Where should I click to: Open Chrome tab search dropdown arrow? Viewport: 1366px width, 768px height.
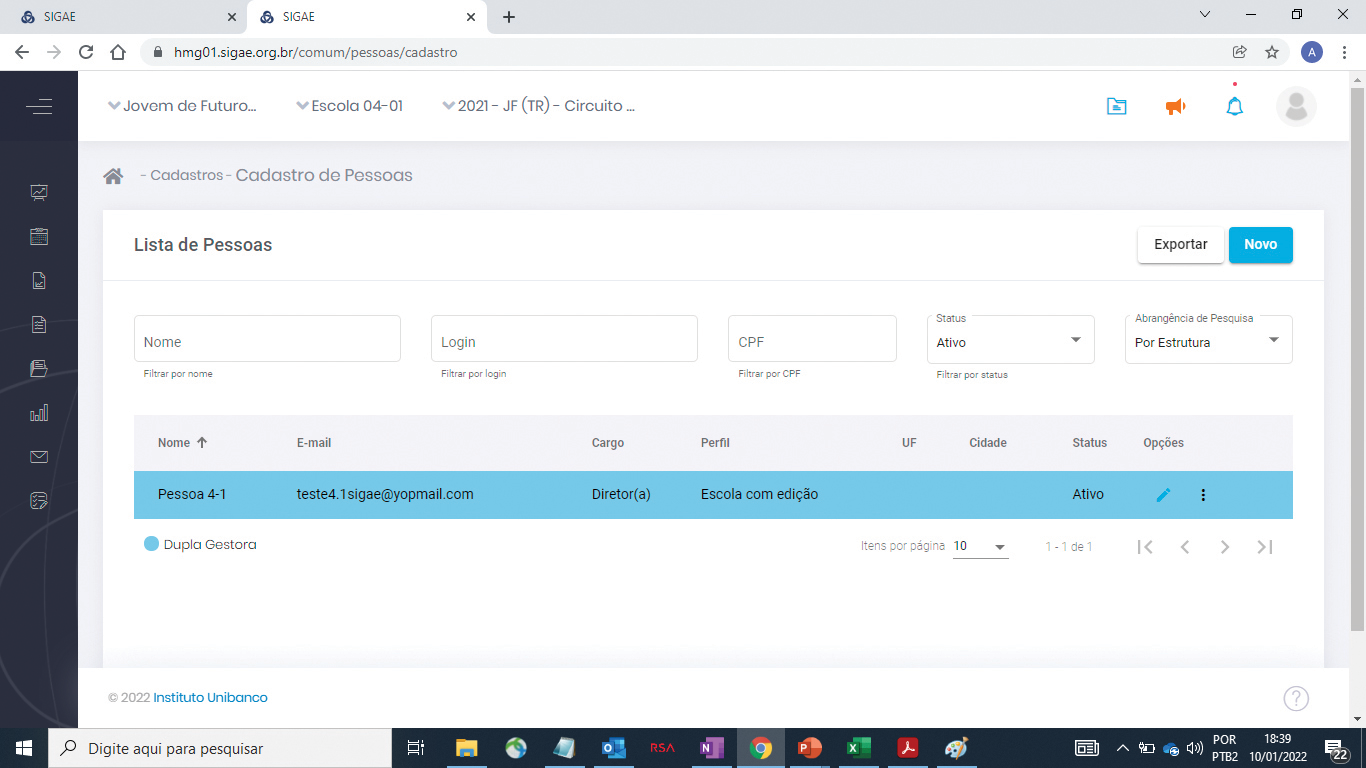point(1205,15)
